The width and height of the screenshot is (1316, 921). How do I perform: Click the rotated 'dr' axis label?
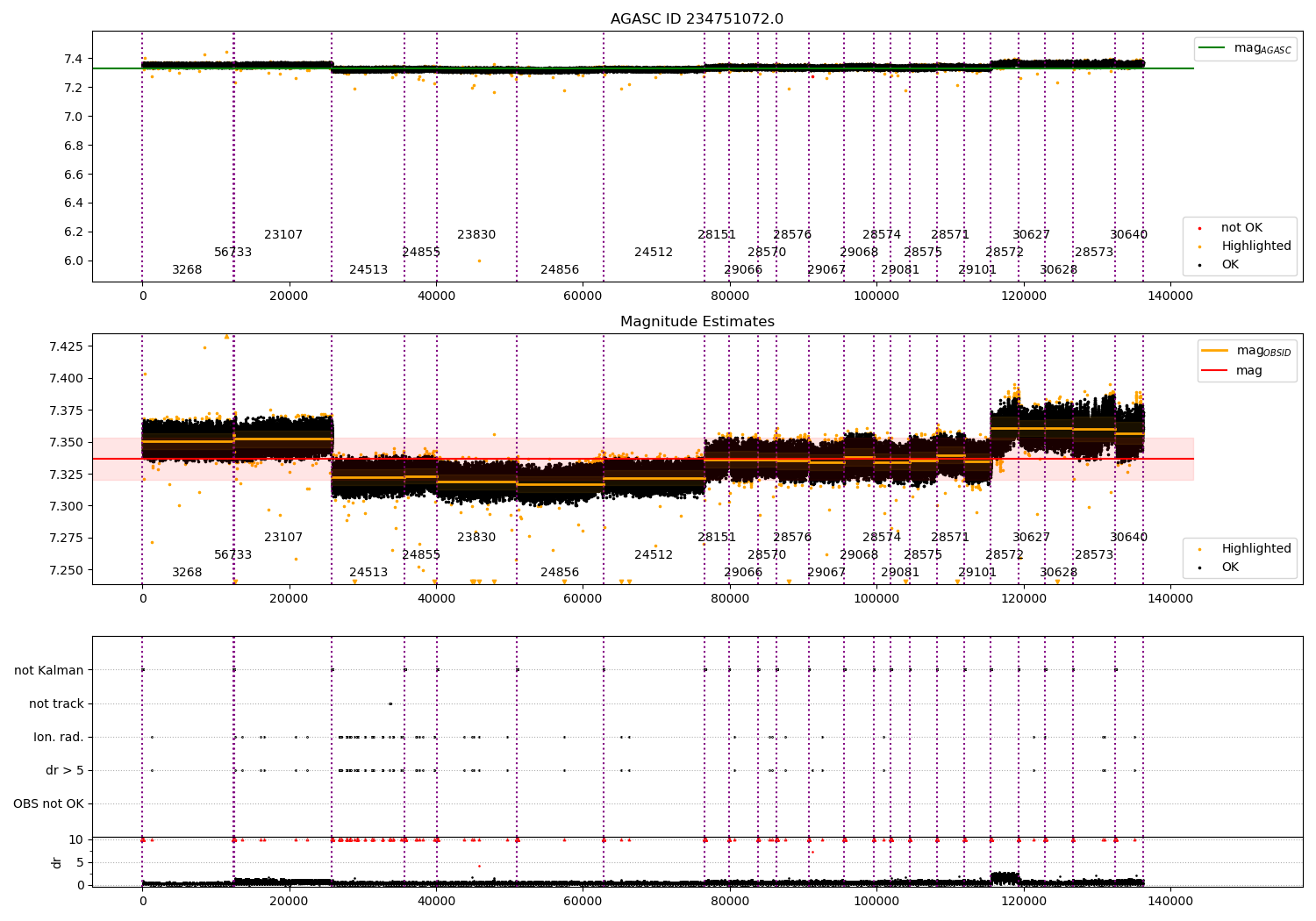pyautogui.click(x=57, y=862)
